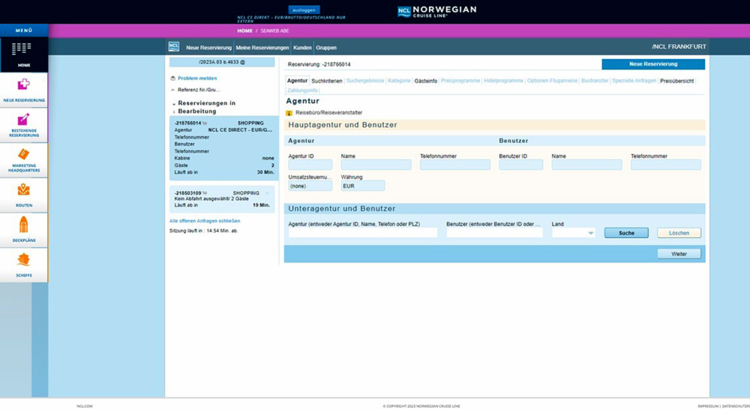Switch to the Zahlungsinfo tab
750x410 pixels.
tap(302, 90)
